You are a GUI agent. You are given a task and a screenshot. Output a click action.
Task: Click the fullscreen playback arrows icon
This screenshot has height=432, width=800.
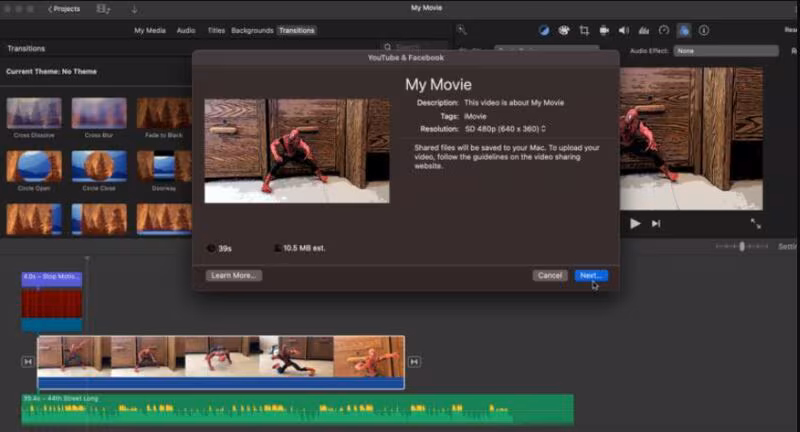click(756, 223)
